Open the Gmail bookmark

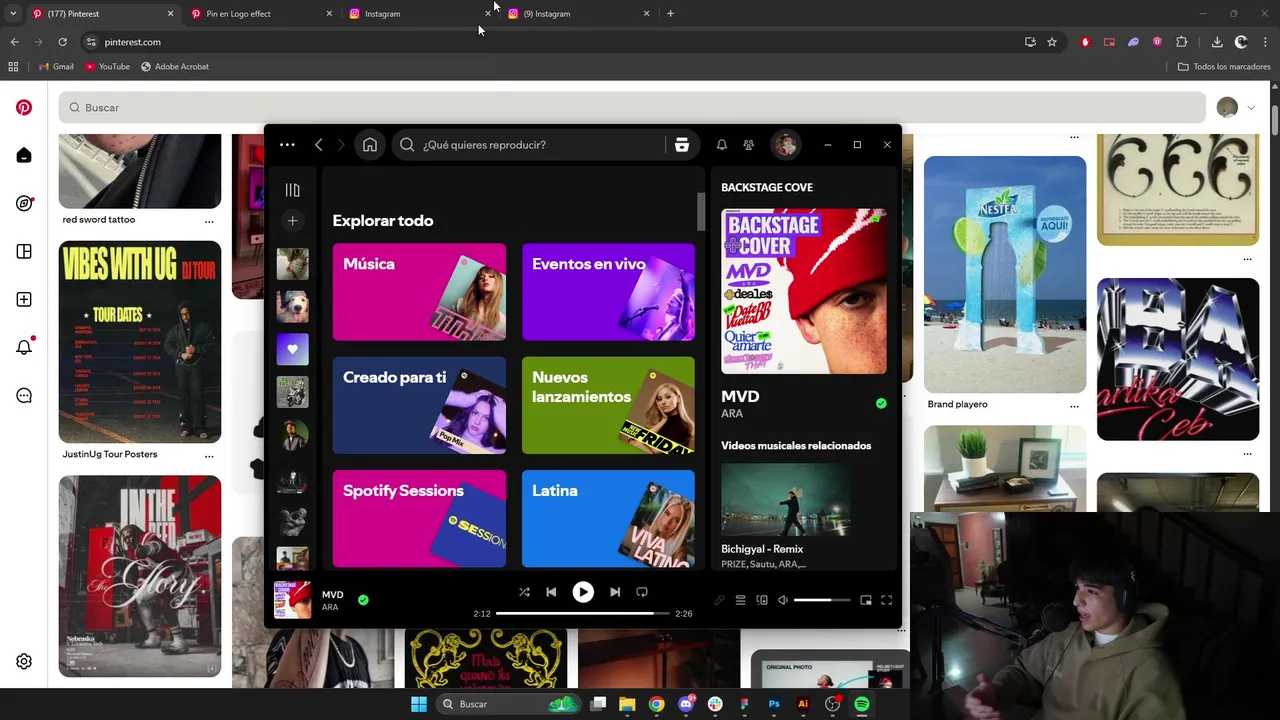56,67
